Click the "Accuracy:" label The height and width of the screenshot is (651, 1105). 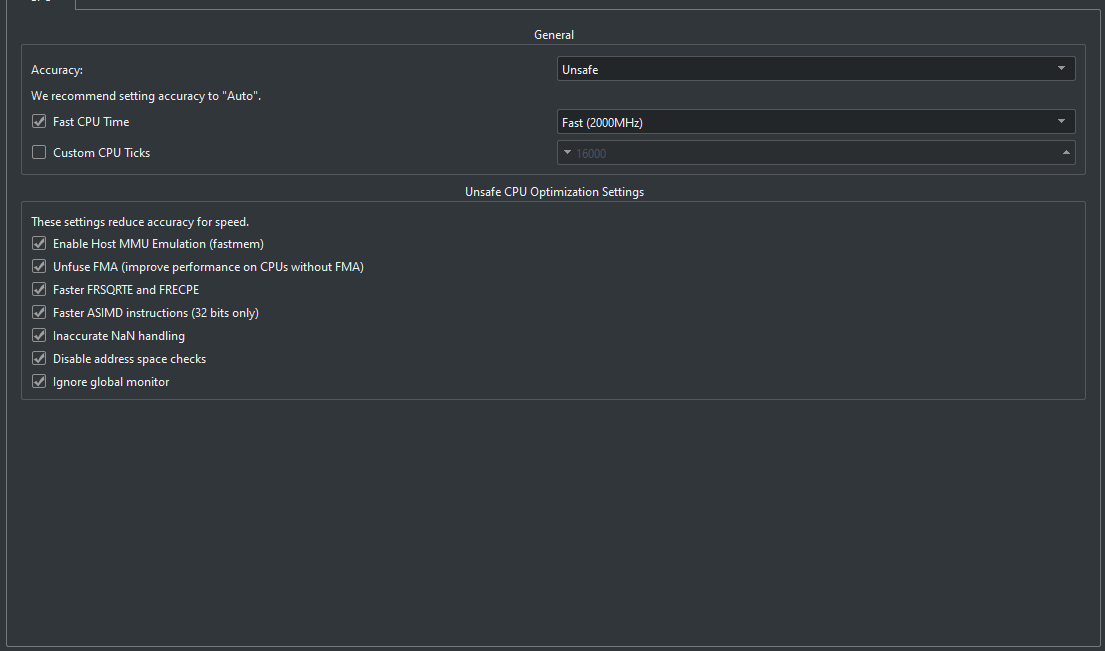point(57,70)
